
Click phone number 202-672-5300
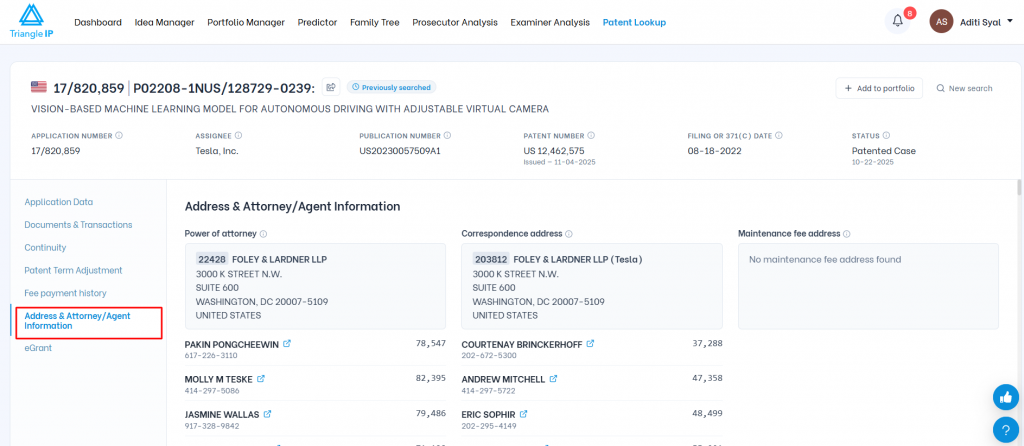(488, 355)
